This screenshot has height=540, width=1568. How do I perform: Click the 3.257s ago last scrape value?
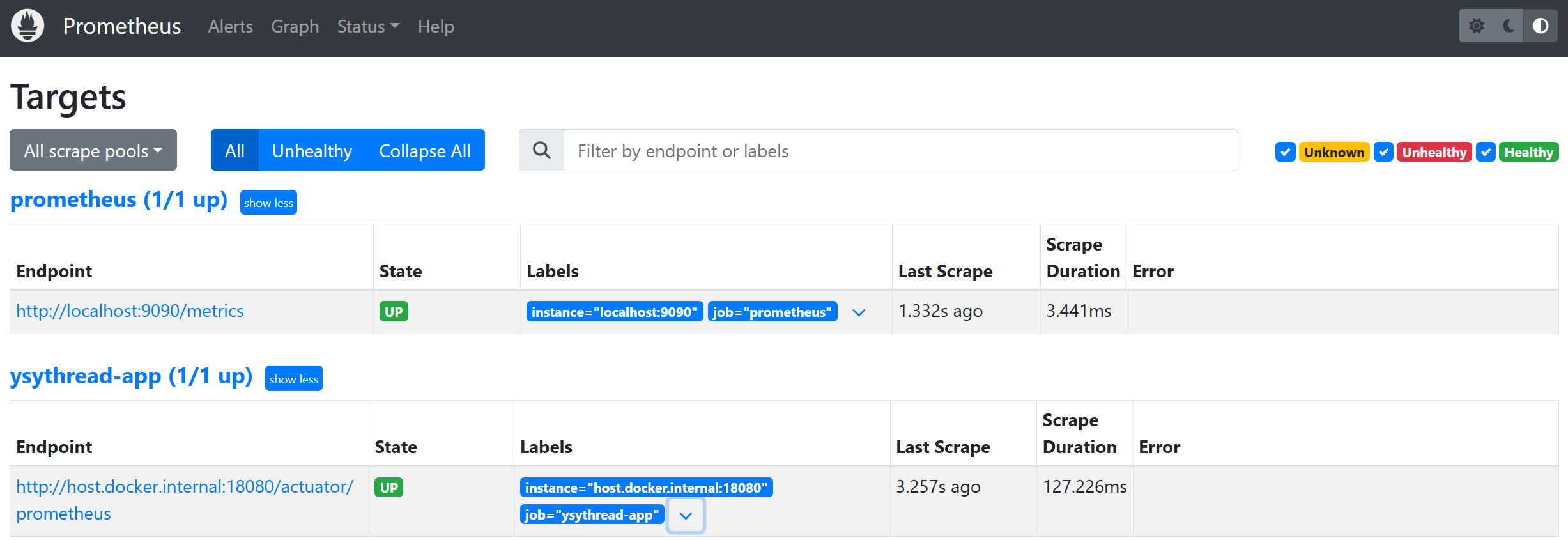point(938,486)
